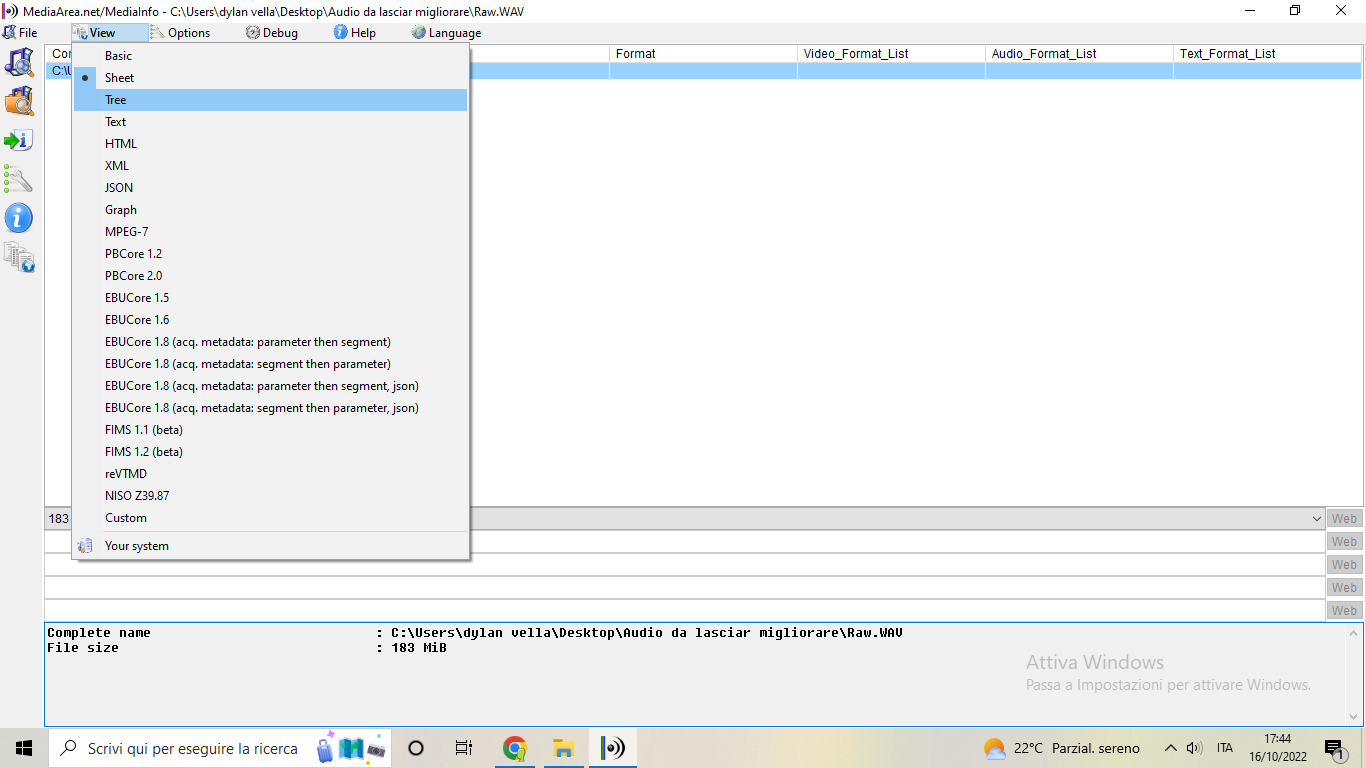Open the Help menu

[x=355, y=33]
